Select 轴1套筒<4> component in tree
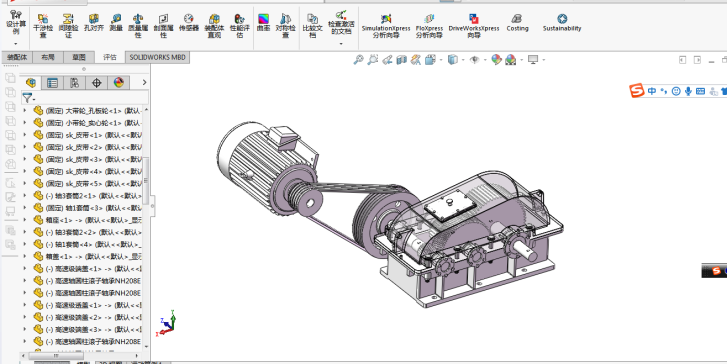Screen dimensions: 727x364 [x=88, y=244]
